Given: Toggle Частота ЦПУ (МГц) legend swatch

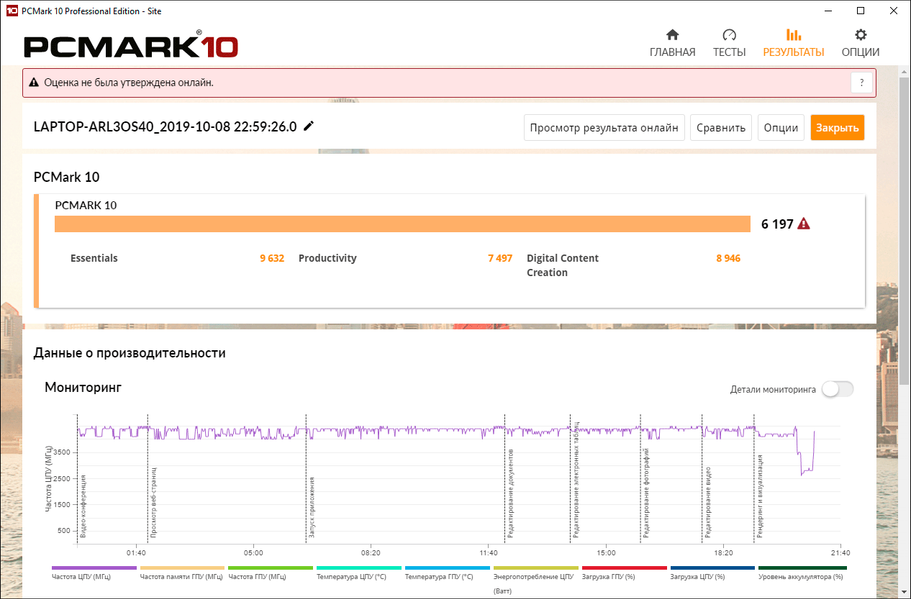Looking at the screenshot, I should 94,568.
